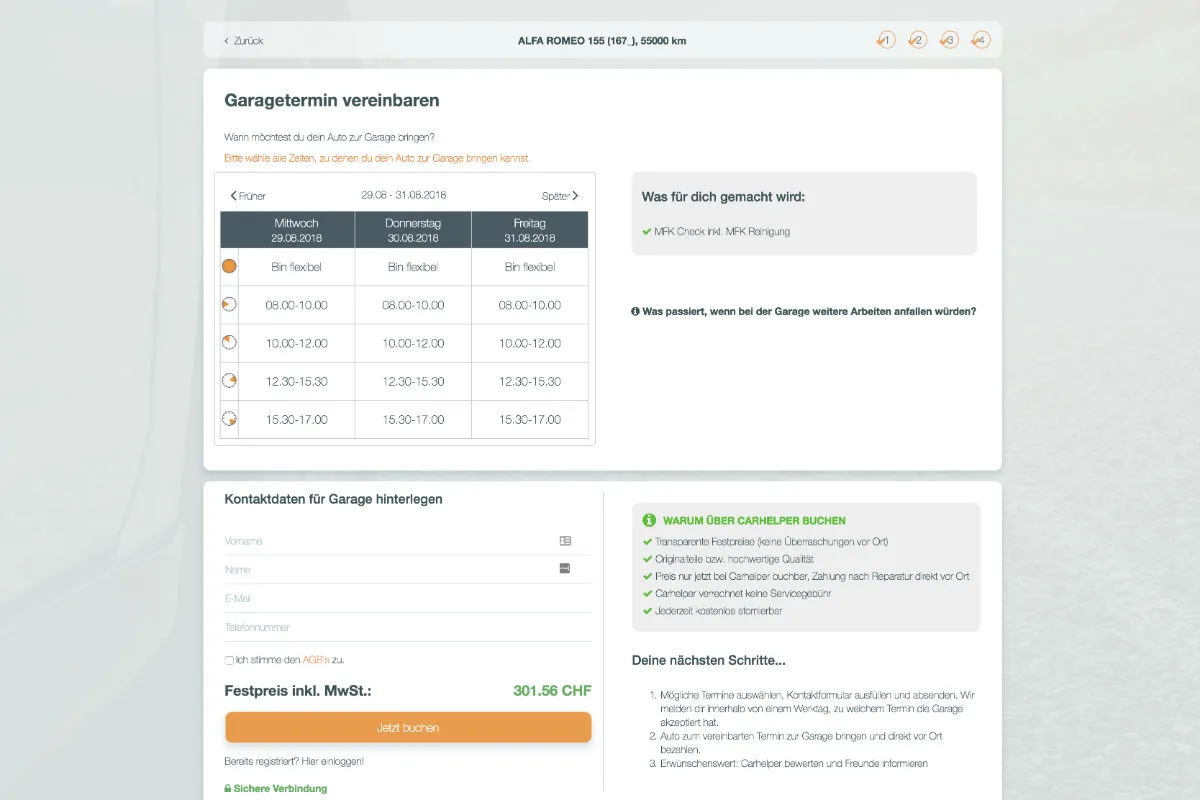This screenshot has width=1200, height=800.
Task: Click checkmark beside Originalteile line
Action: [648, 559]
